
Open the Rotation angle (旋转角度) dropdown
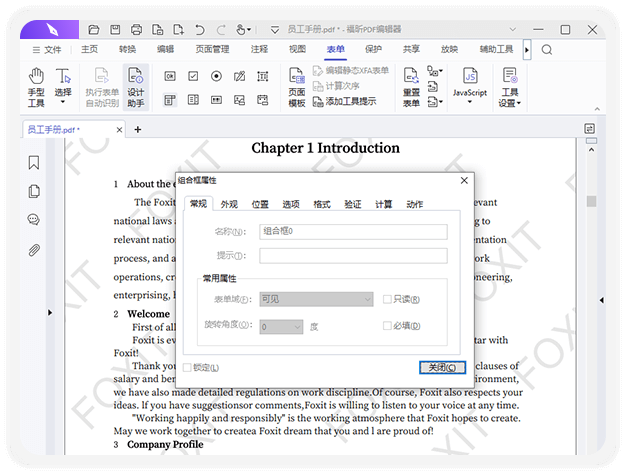(x=281, y=327)
